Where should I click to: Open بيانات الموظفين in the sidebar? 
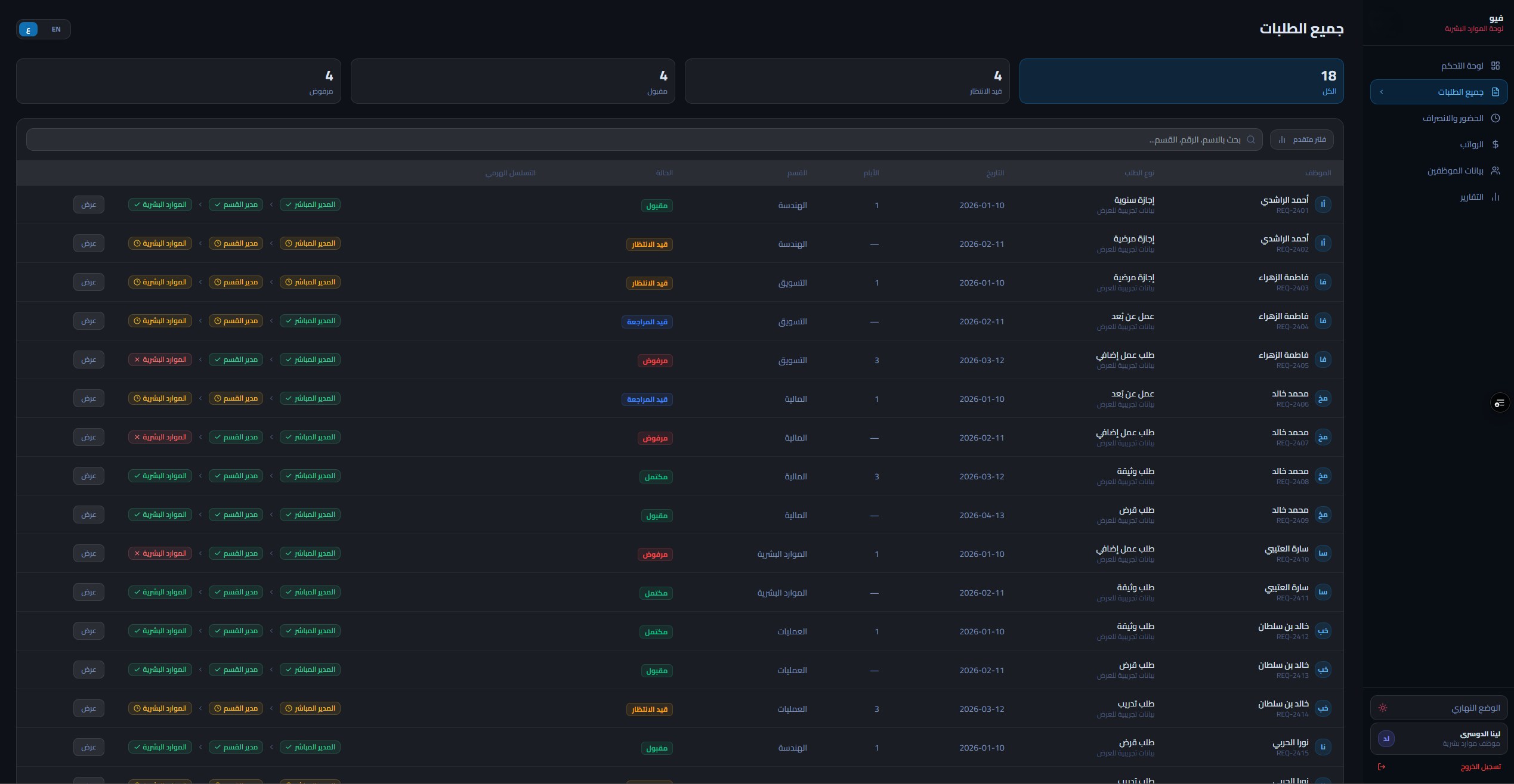click(1439, 171)
